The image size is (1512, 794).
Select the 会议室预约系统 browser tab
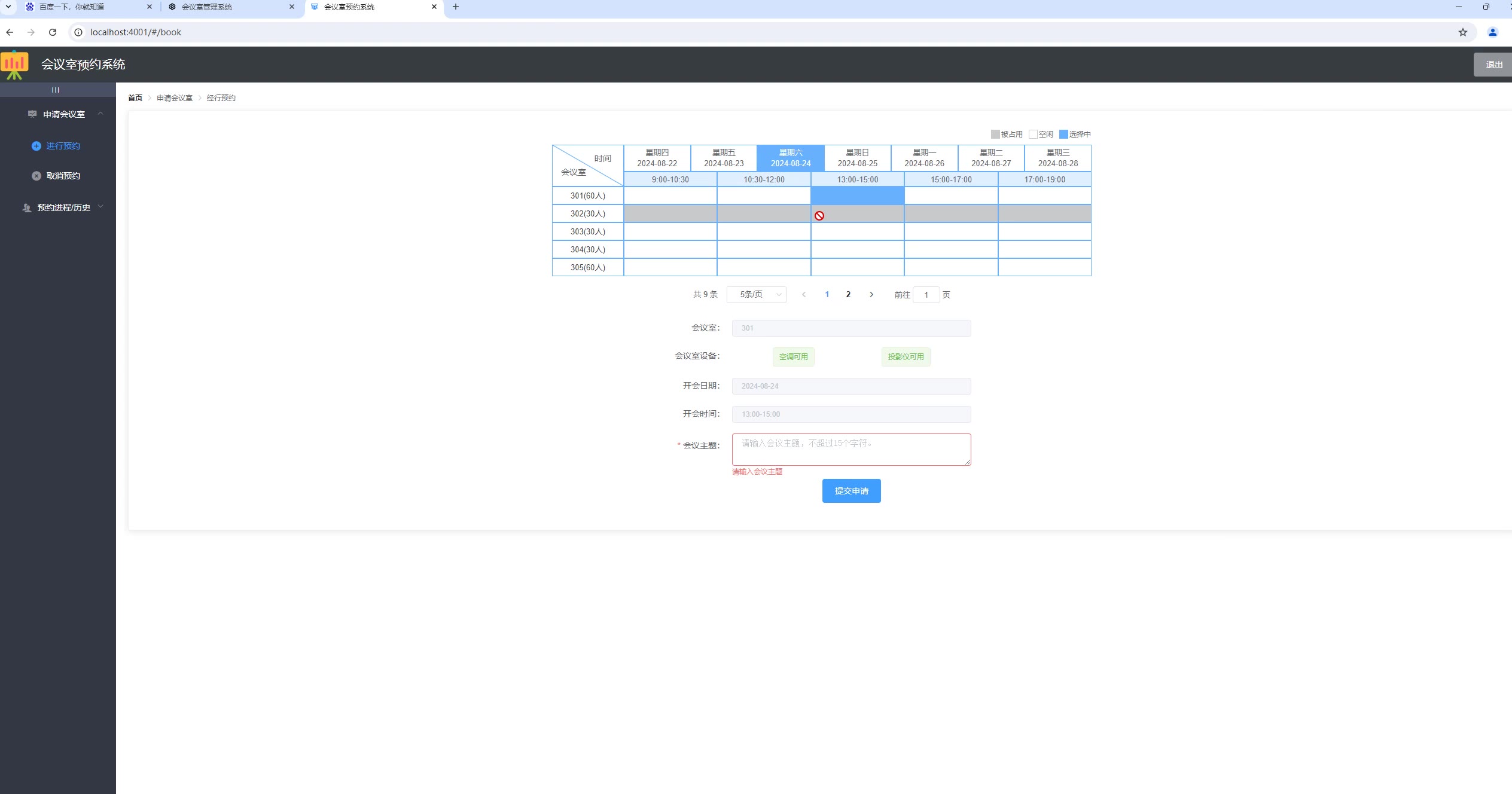point(374,7)
